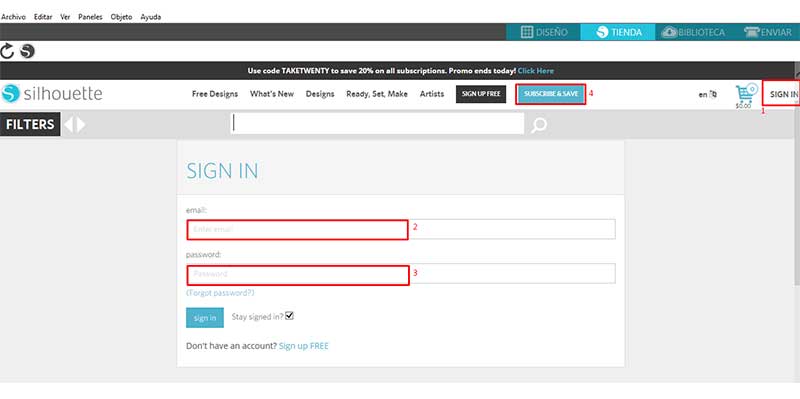Click the right filter arrow

[80, 124]
